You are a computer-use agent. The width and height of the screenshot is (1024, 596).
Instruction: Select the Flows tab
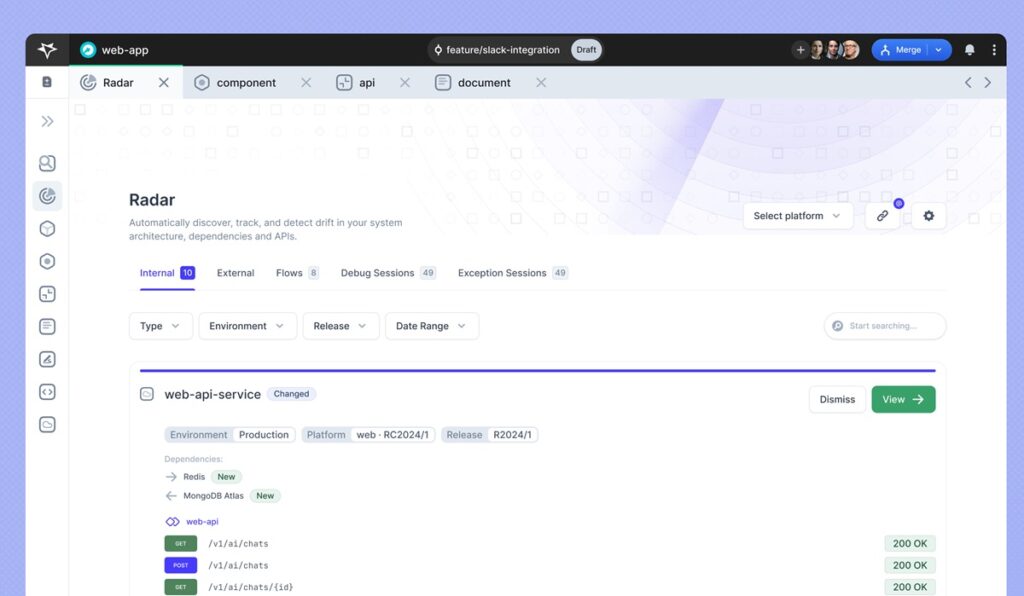point(297,273)
